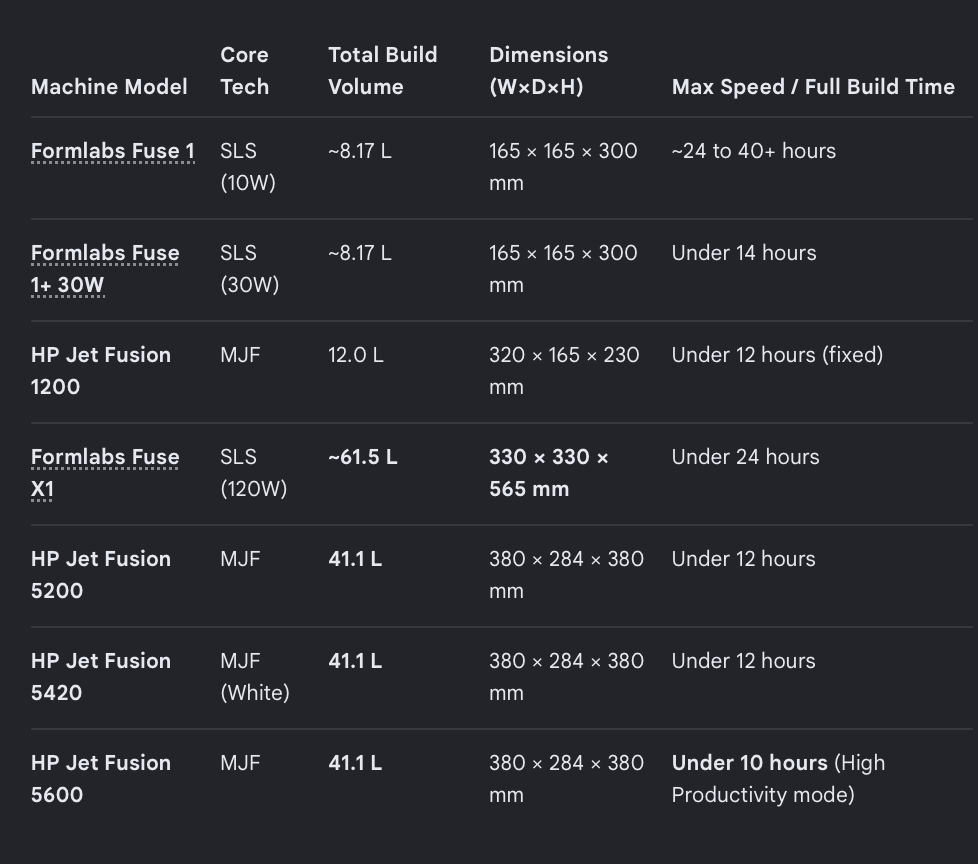The width and height of the screenshot is (978, 864).
Task: Click the Total Build Volume column header
Action: [383, 70]
